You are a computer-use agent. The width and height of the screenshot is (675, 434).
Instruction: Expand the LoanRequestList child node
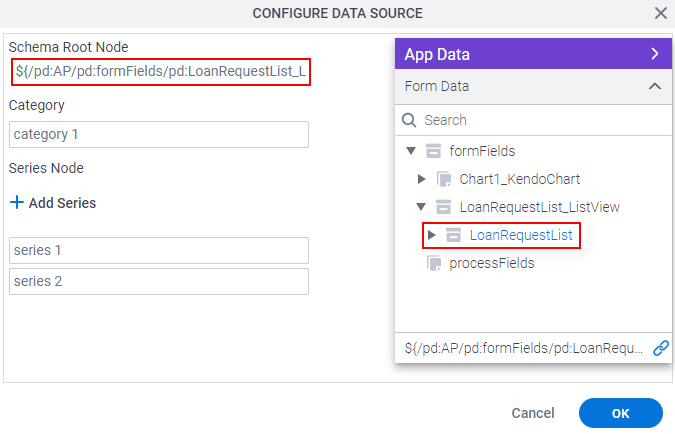tap(431, 235)
